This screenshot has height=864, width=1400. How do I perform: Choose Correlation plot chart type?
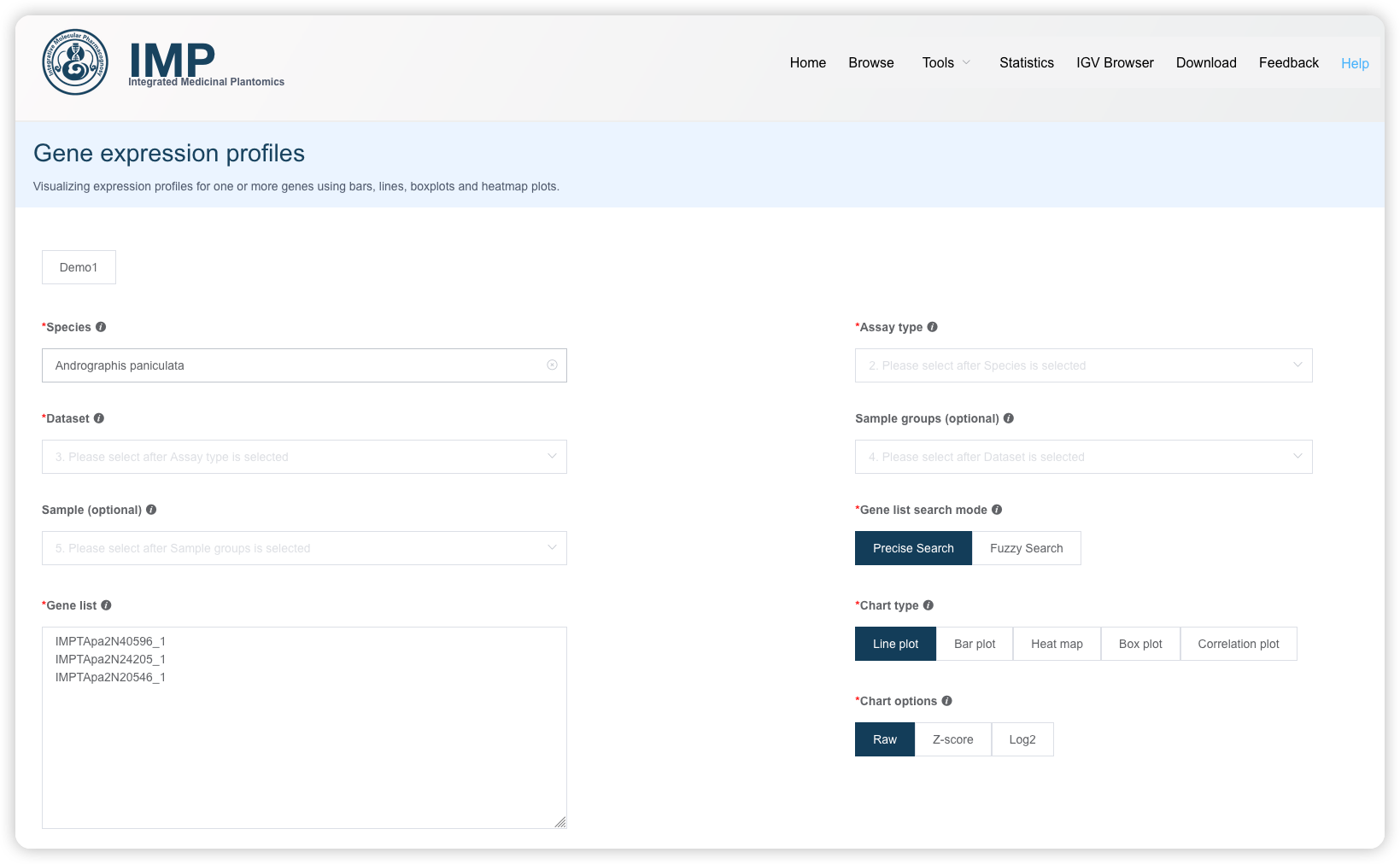pos(1239,644)
